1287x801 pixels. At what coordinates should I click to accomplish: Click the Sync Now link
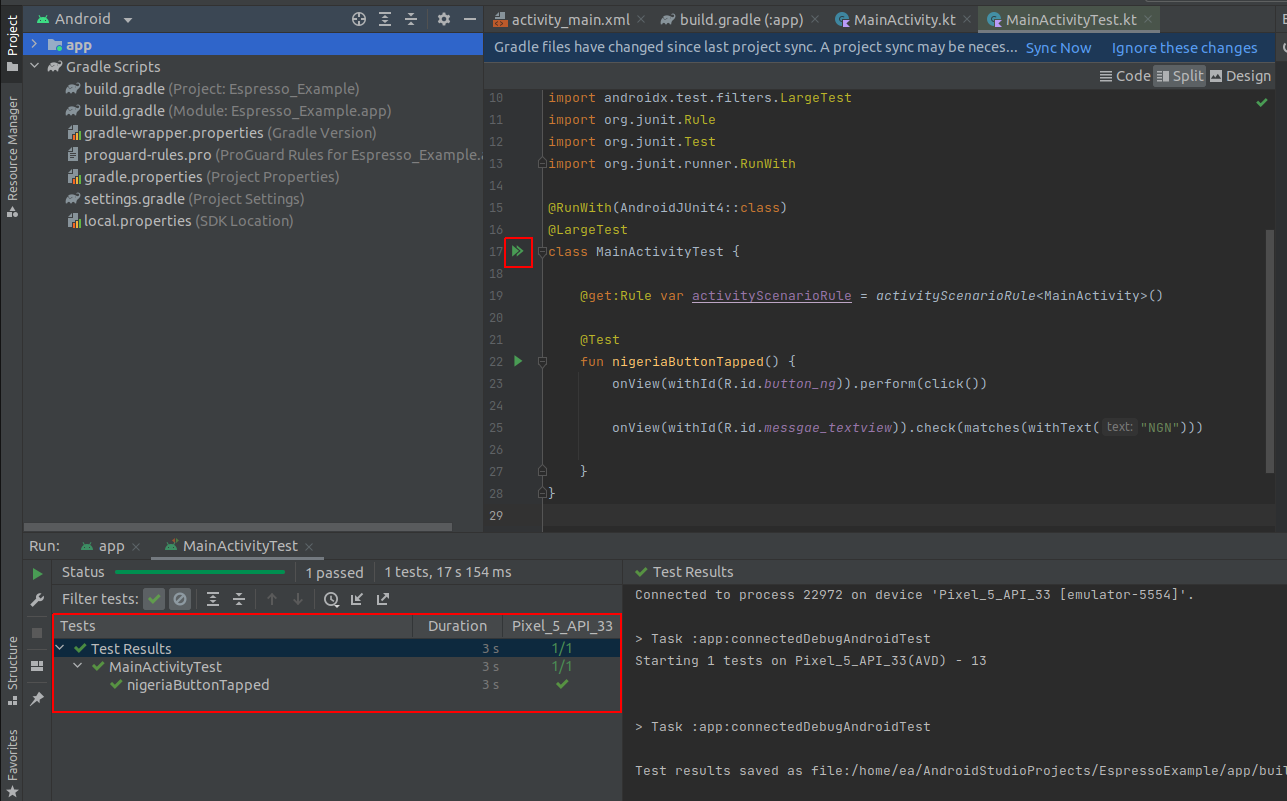(x=1058, y=48)
